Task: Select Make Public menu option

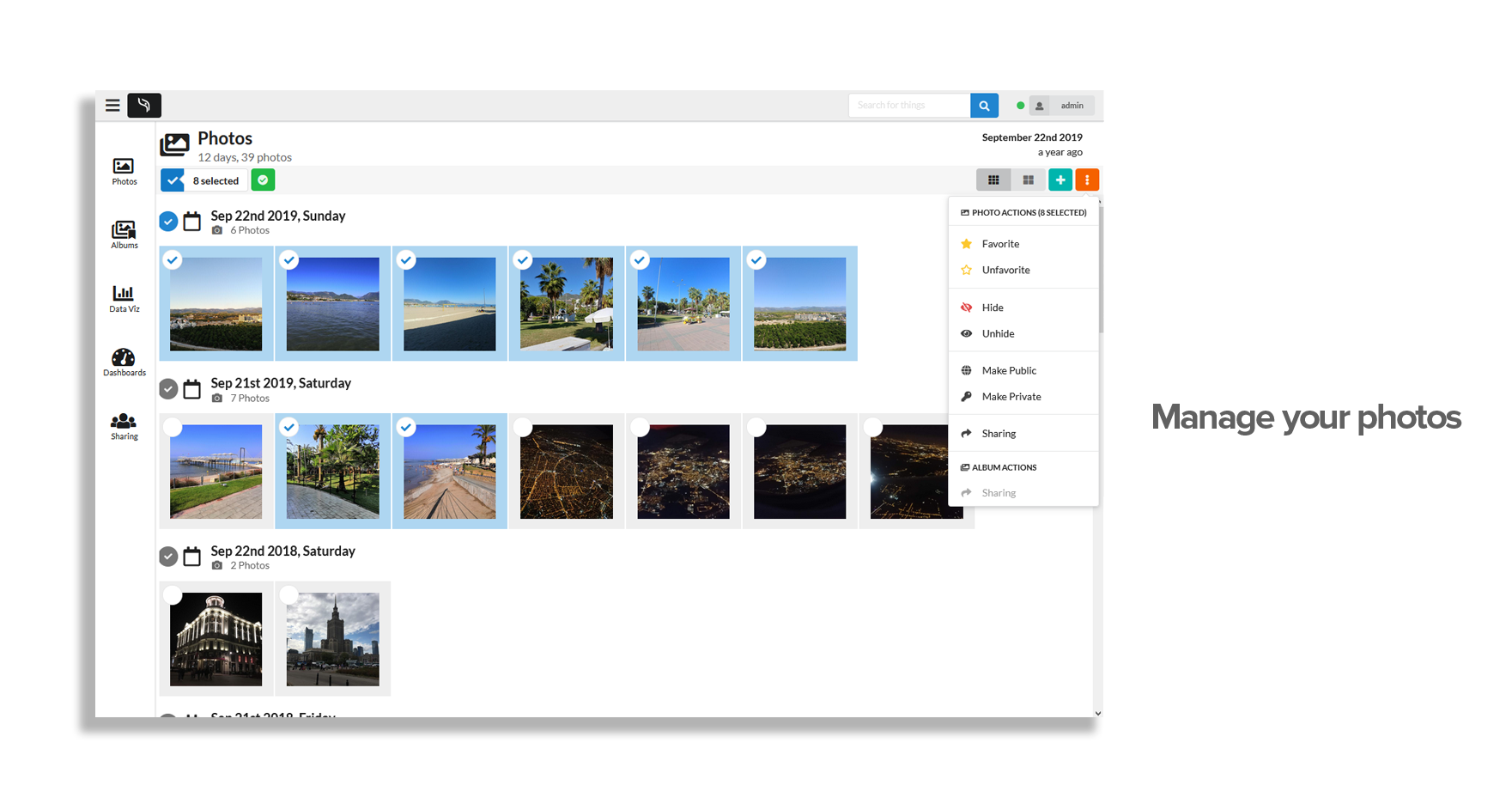Action: (1023, 370)
